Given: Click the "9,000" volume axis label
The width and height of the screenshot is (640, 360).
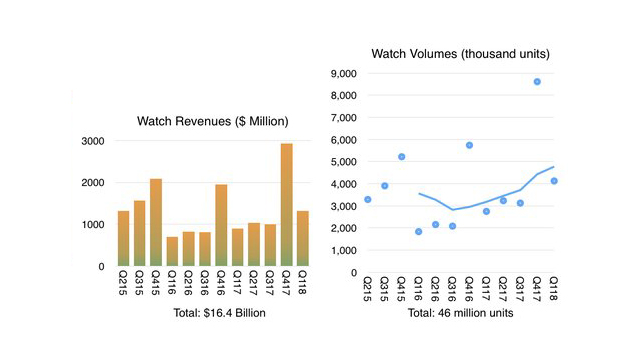Looking at the screenshot, I should click(343, 74).
